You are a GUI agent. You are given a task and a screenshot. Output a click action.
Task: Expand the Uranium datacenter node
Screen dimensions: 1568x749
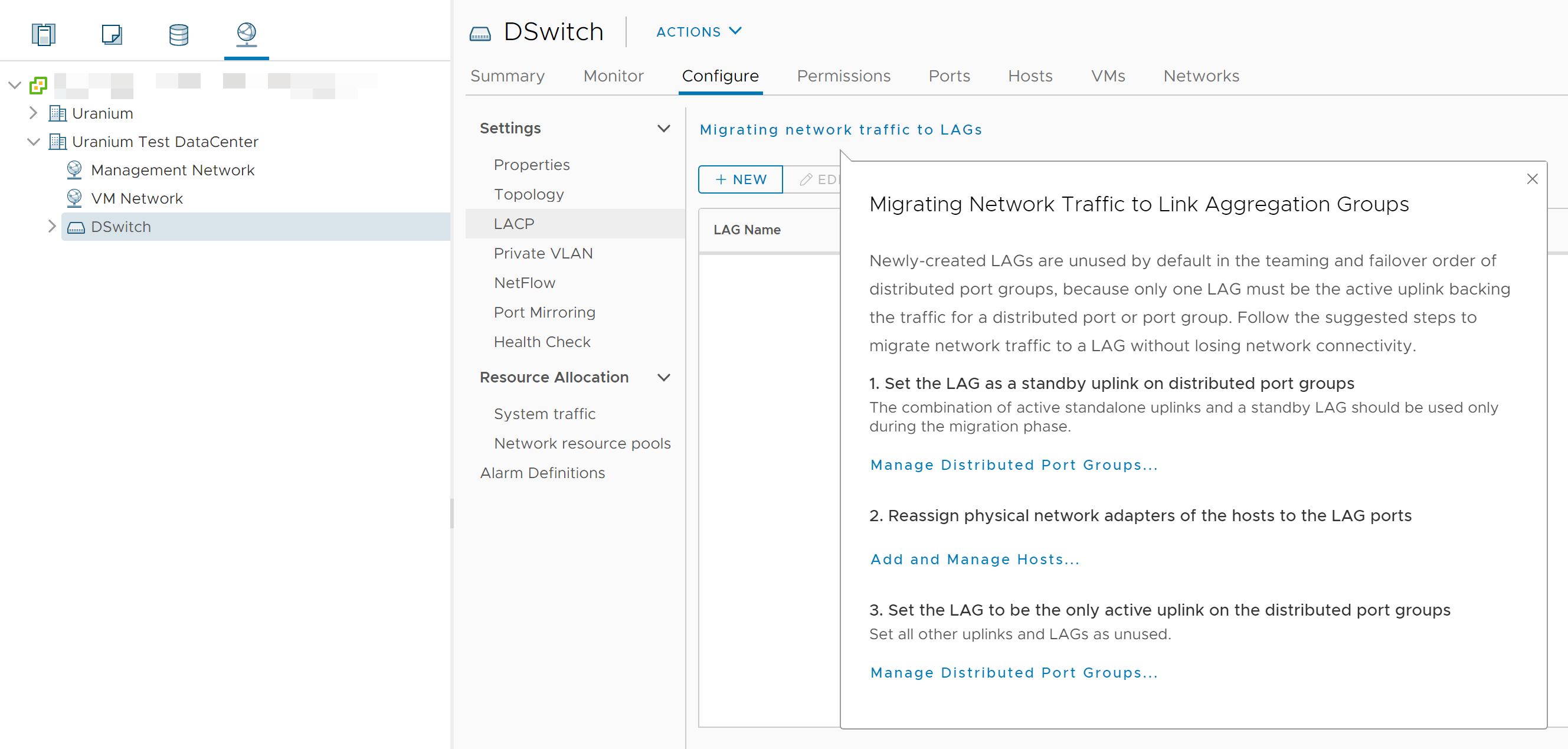pos(34,113)
